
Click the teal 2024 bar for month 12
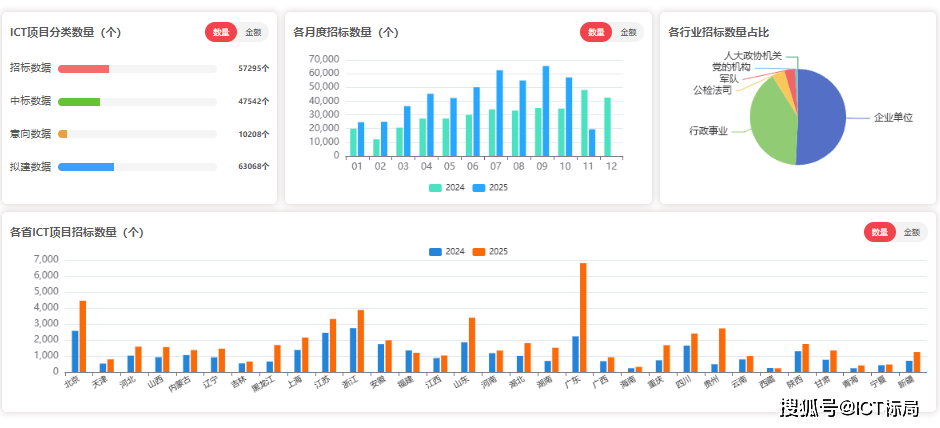607,127
